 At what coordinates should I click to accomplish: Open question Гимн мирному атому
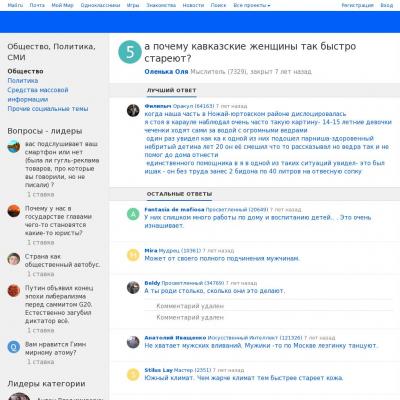55,348
